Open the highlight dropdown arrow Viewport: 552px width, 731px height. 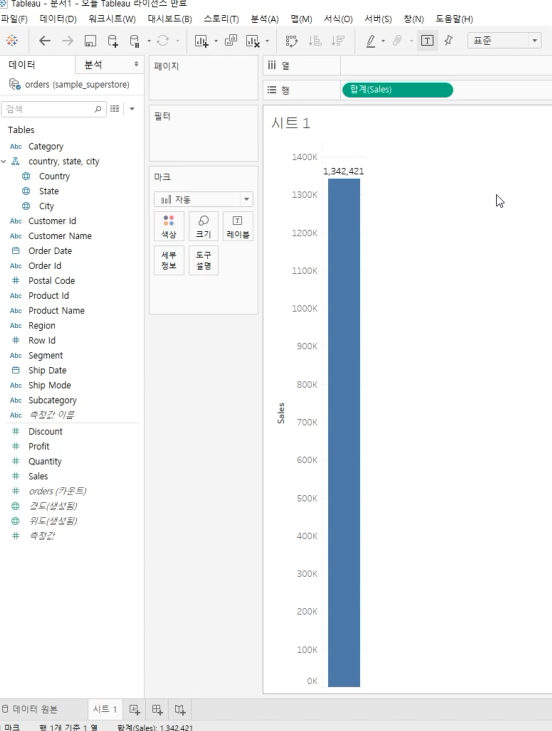pos(383,41)
